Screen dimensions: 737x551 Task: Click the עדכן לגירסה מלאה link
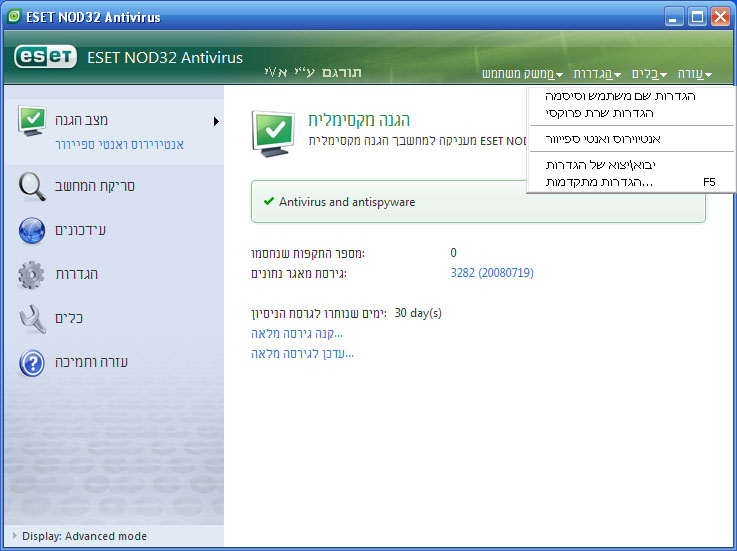(x=302, y=353)
